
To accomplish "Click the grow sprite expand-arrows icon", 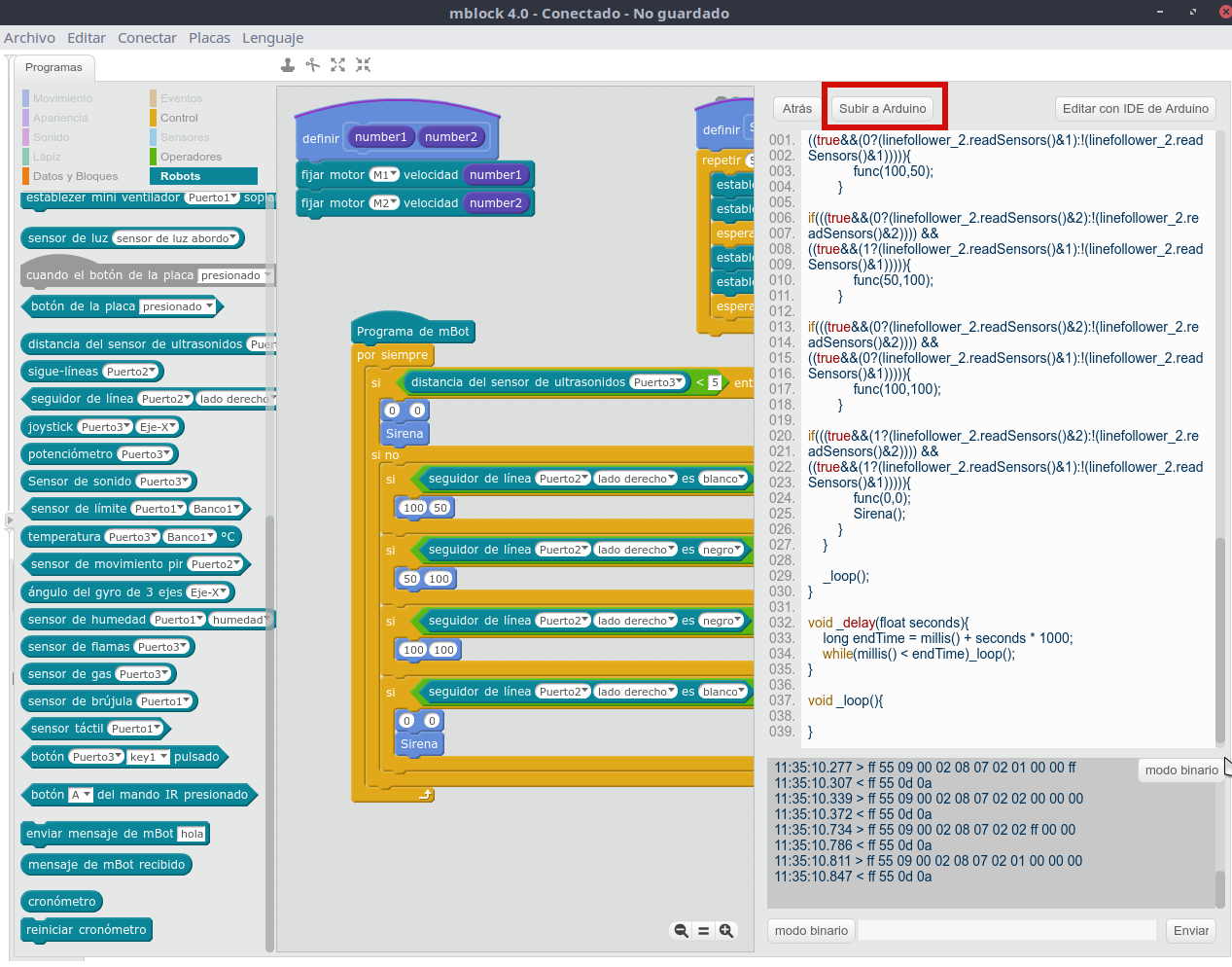I will (337, 65).
